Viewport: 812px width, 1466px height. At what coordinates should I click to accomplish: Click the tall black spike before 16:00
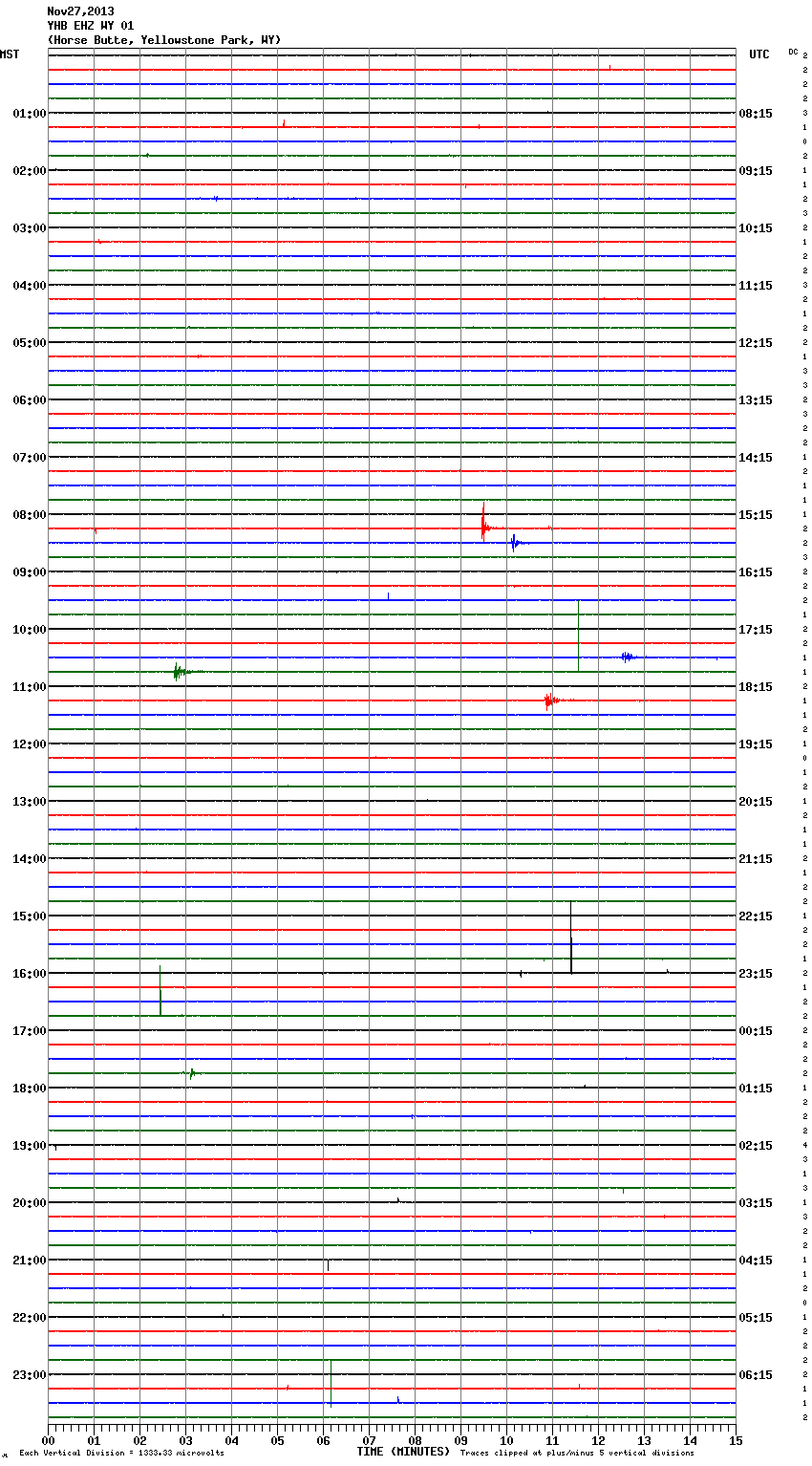coord(571,938)
